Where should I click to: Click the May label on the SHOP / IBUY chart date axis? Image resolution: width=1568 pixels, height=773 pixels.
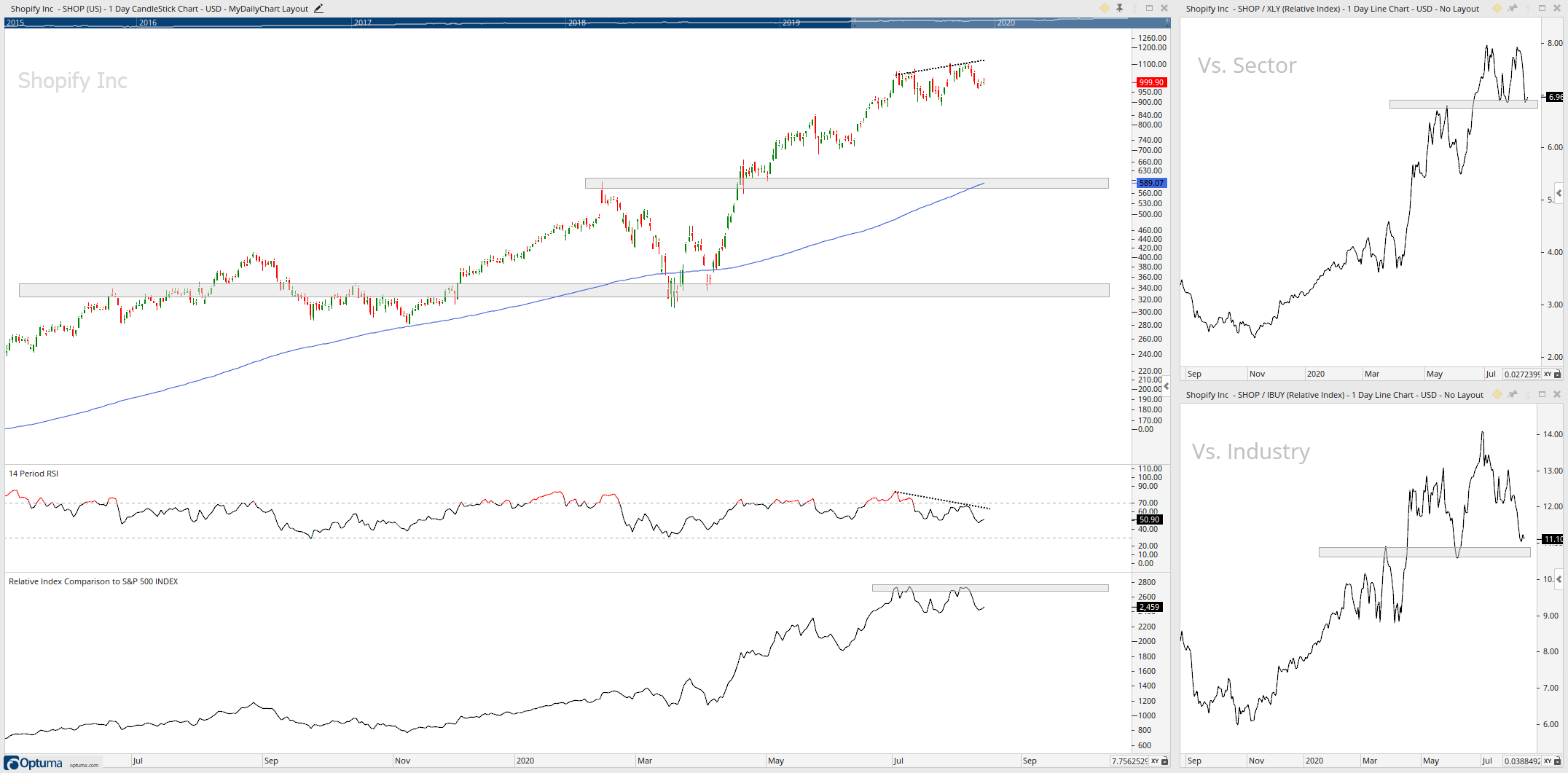tap(1431, 761)
